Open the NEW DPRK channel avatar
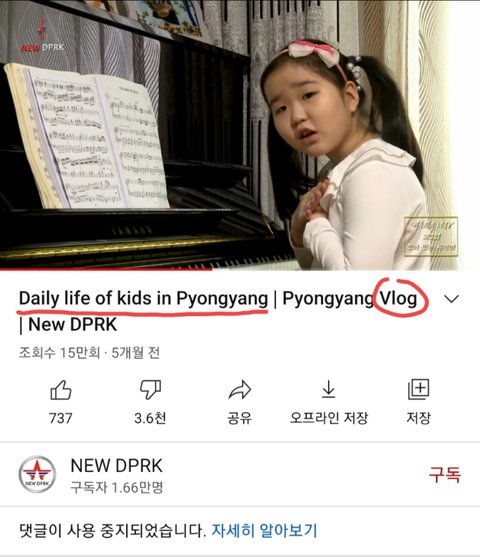The width and height of the screenshot is (480, 557). [x=37, y=474]
